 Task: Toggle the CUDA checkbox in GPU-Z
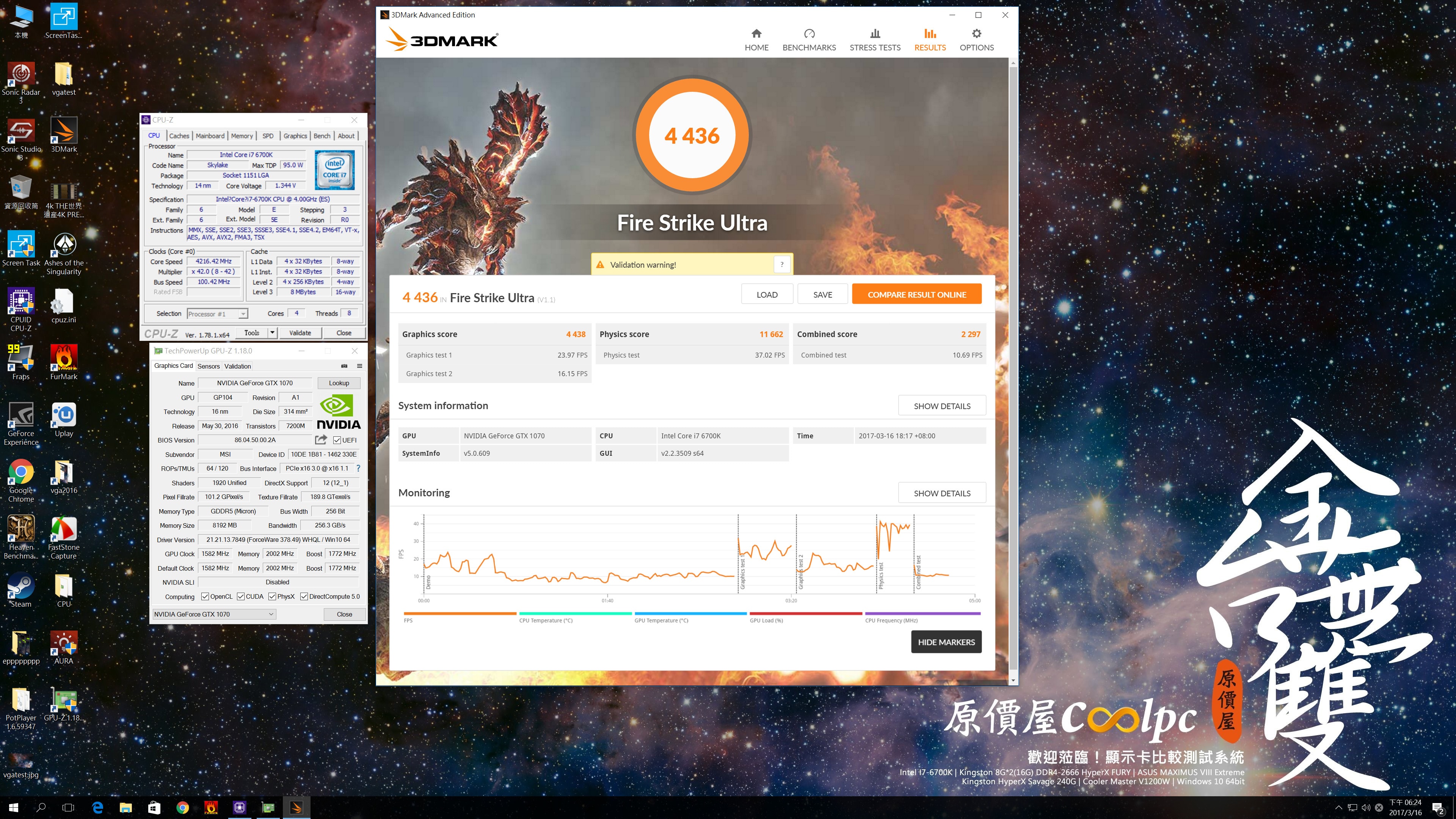click(241, 596)
